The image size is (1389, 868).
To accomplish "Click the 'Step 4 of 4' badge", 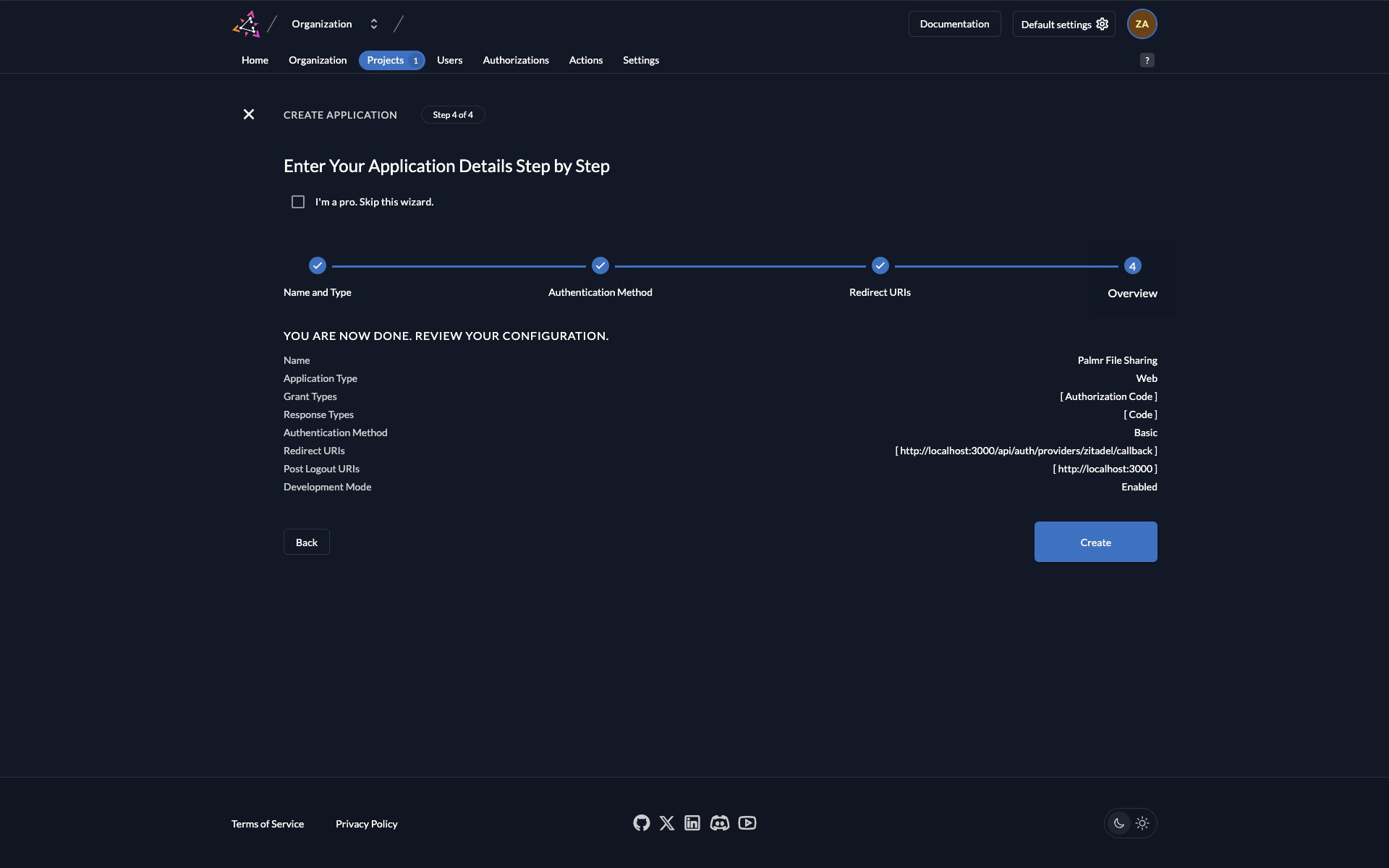I will 453,115.
